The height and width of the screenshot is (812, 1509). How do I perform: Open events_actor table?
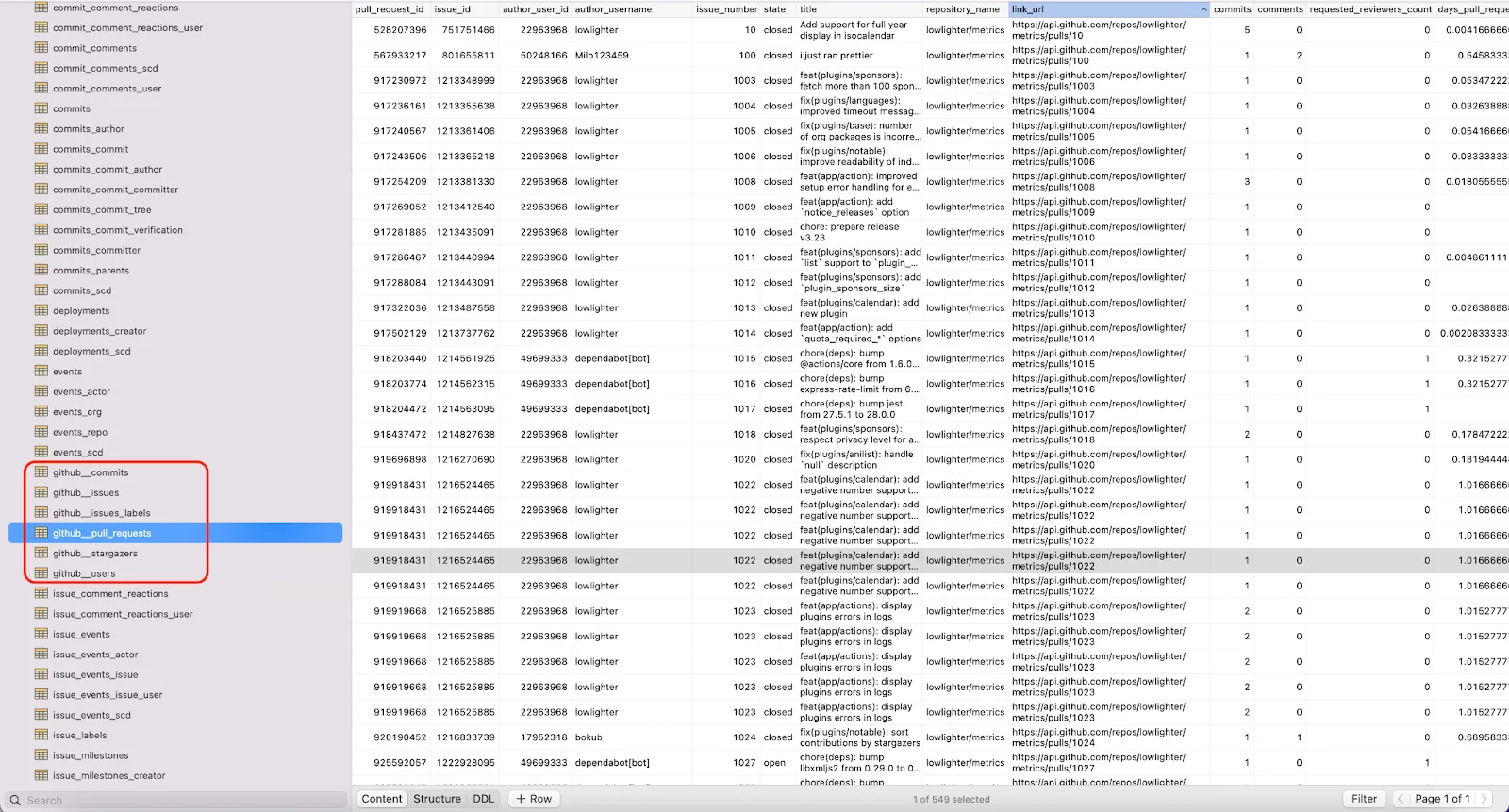point(81,391)
